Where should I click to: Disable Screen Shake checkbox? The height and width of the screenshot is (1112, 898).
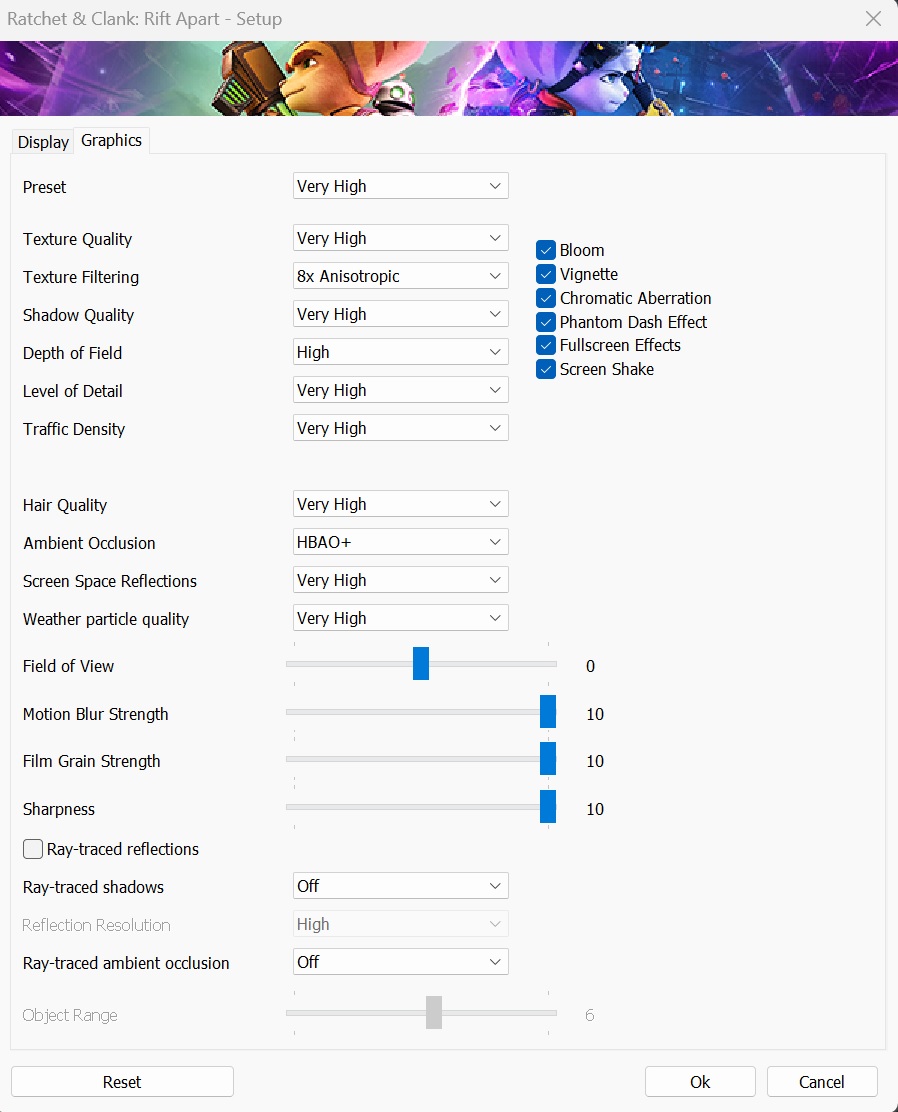pyautogui.click(x=545, y=369)
